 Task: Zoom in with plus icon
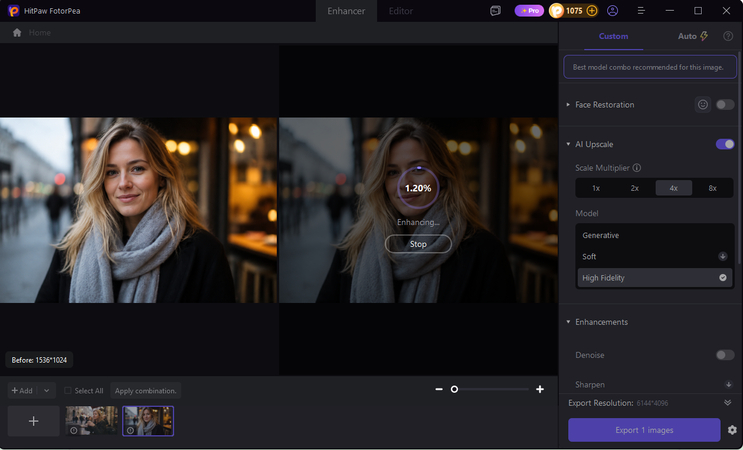(540, 389)
